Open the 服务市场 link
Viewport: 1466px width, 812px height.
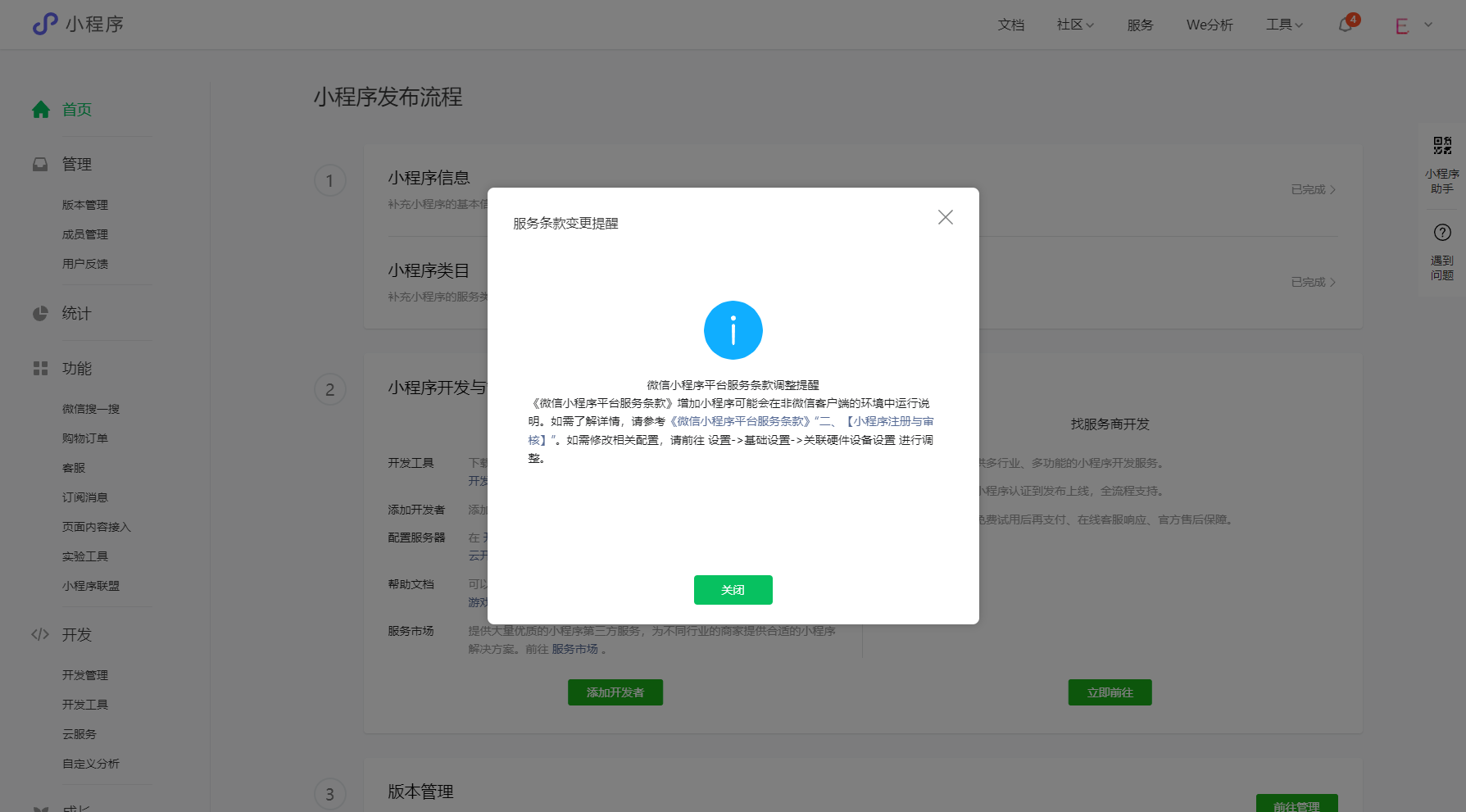pyautogui.click(x=574, y=649)
